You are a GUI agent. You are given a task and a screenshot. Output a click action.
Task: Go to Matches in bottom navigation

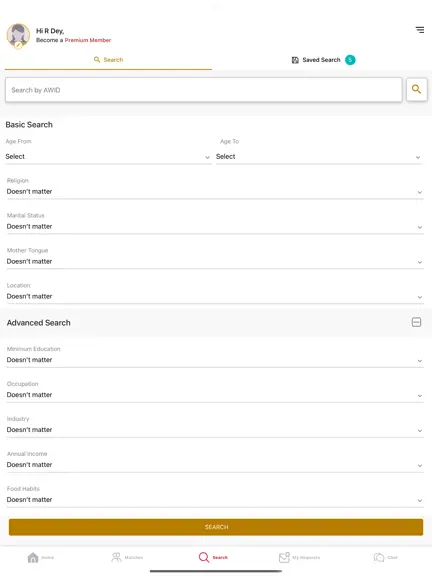[x=127, y=557]
